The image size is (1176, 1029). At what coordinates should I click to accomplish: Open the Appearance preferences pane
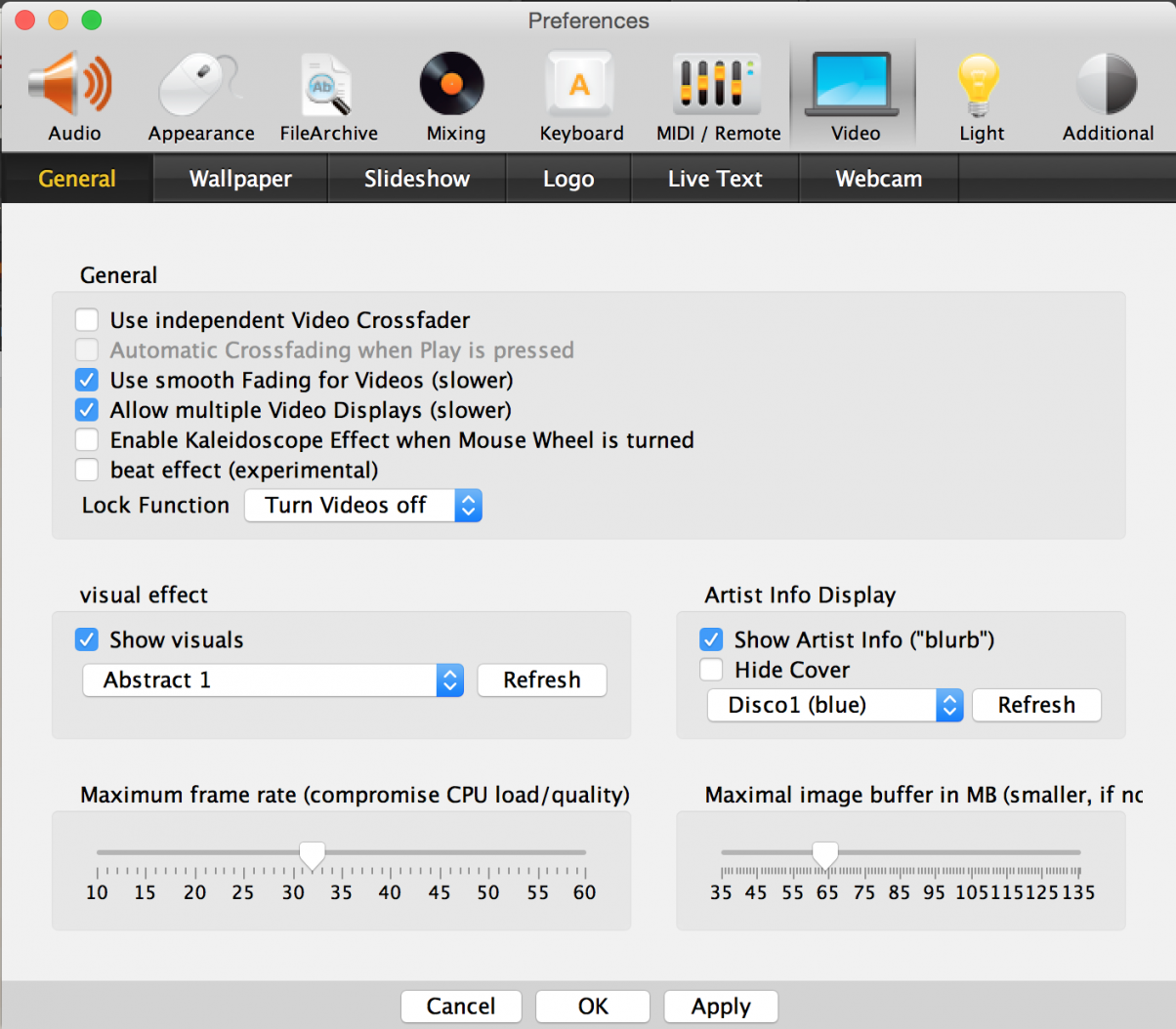tap(201, 98)
